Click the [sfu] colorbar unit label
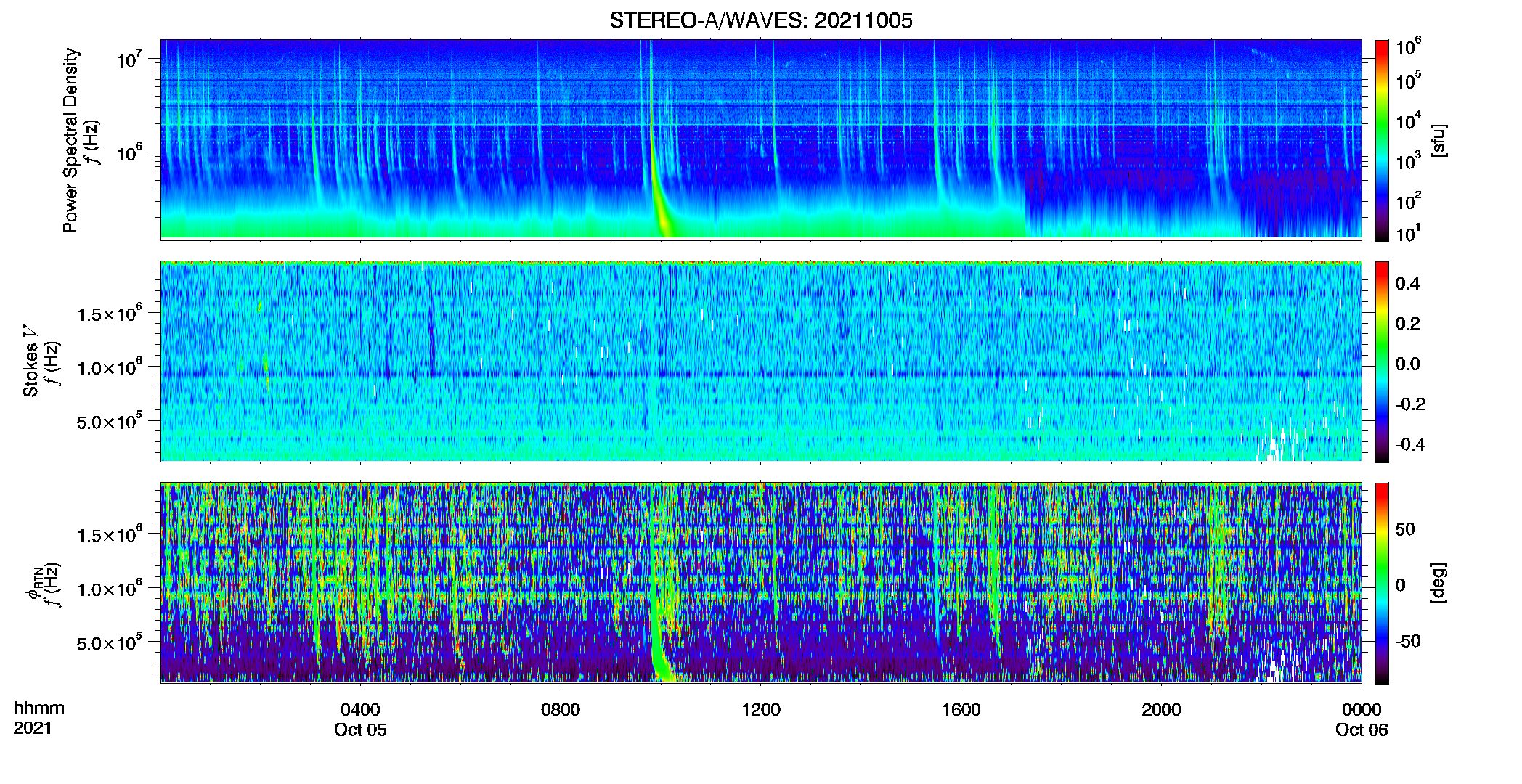Viewport: 1522px width, 784px height. coord(1438,140)
